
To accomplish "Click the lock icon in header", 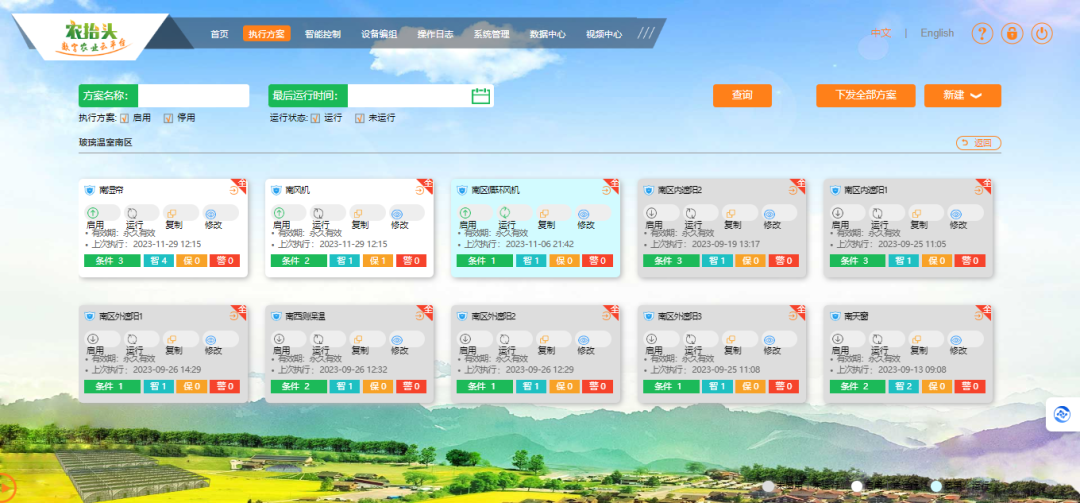I will pos(1012,33).
